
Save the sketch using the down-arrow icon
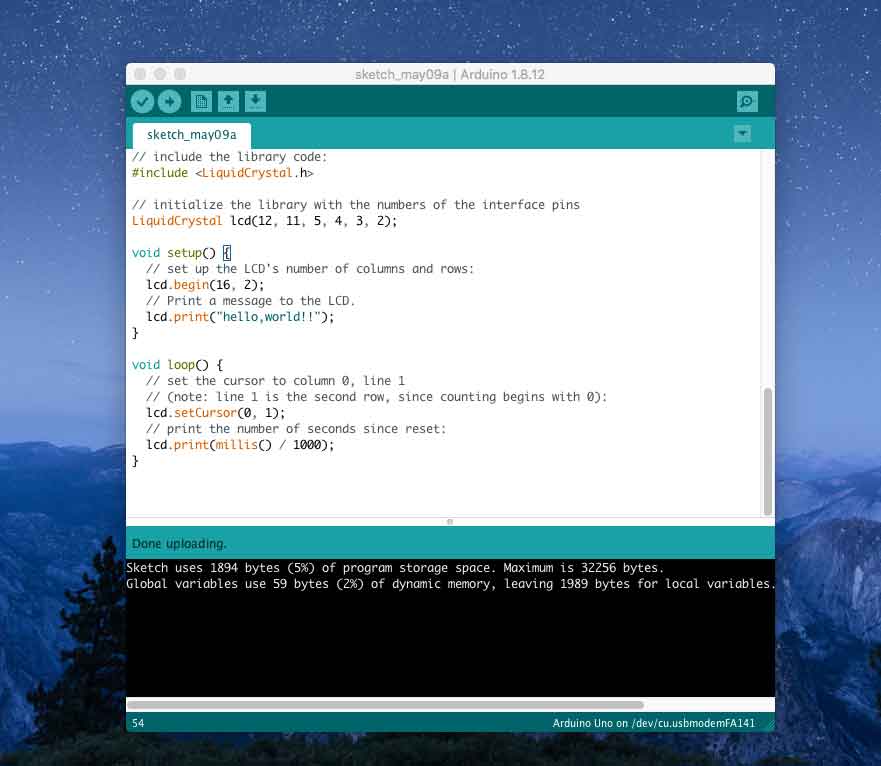[x=255, y=102]
